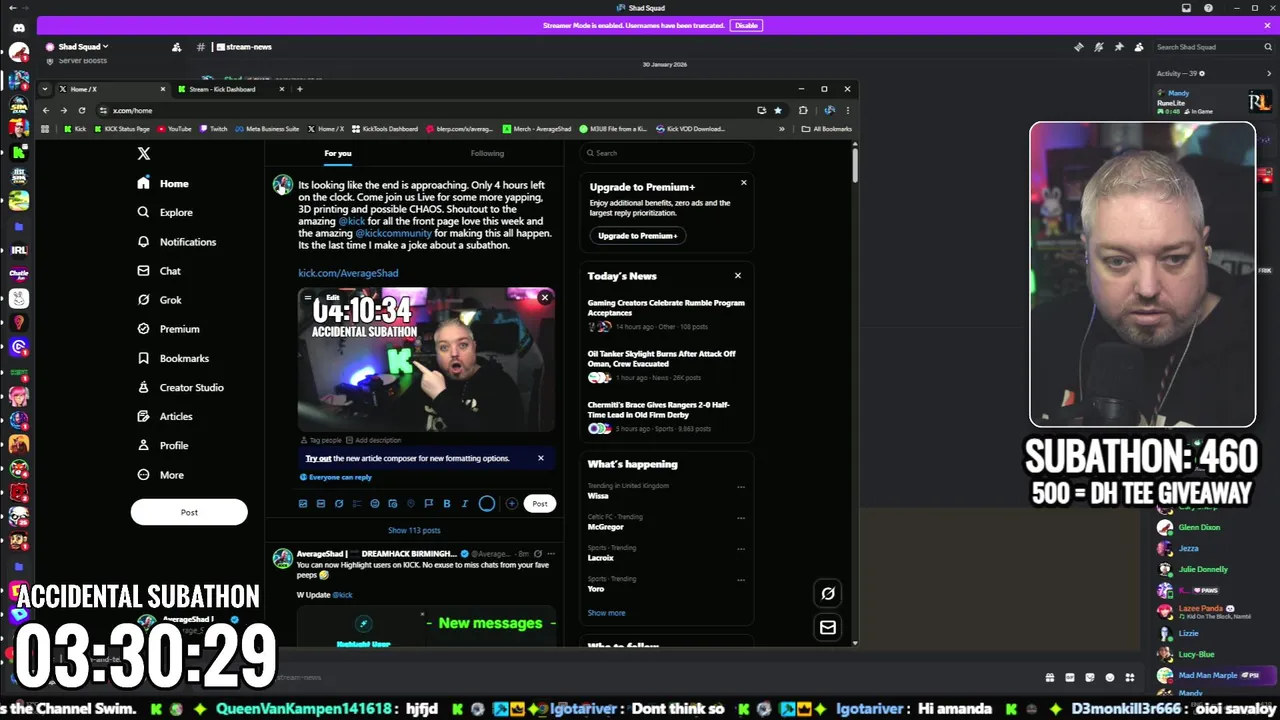Viewport: 1280px width, 720px height.
Task: Dismiss the article composer tip banner
Action: click(x=541, y=458)
